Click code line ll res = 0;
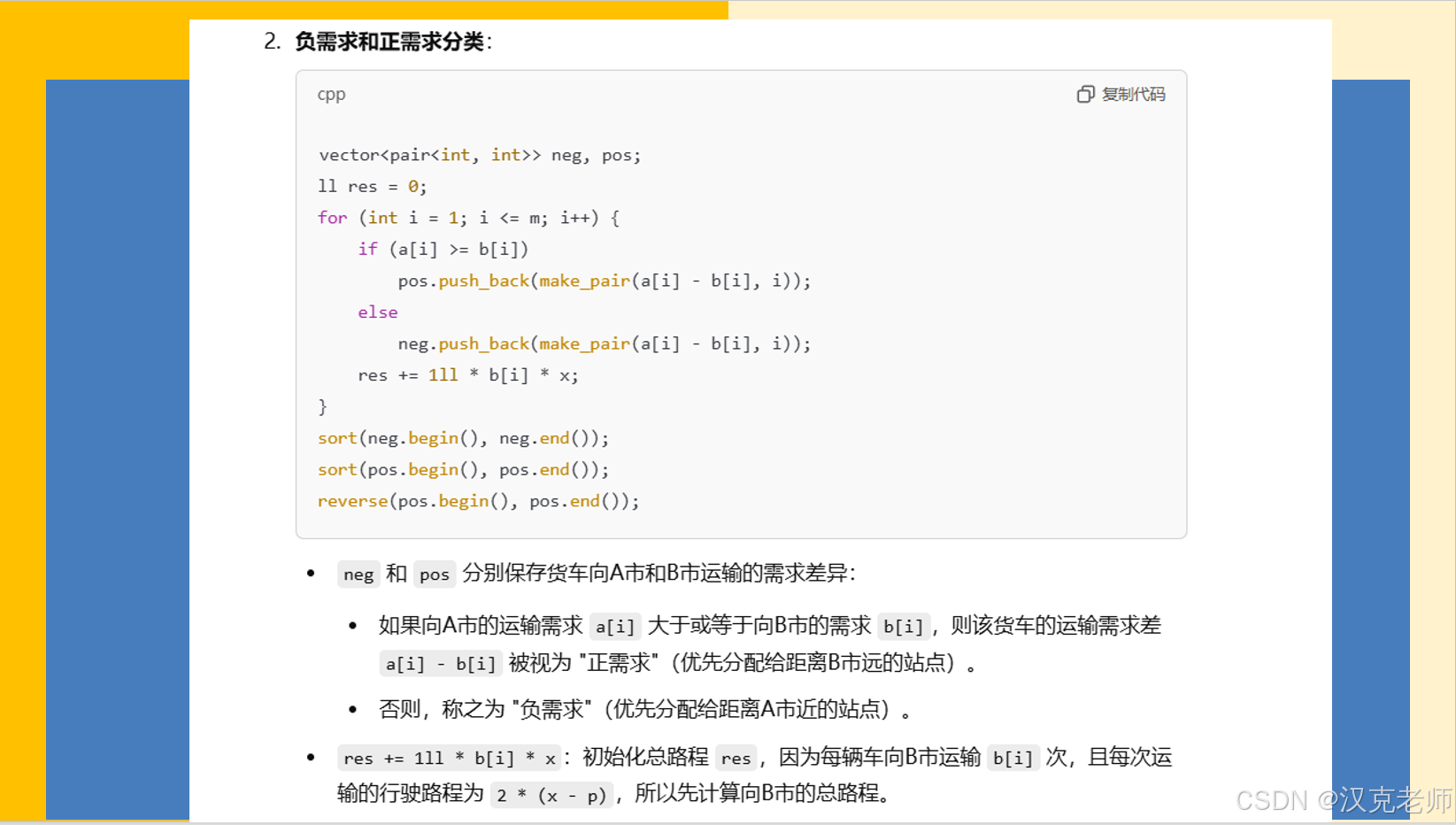Screen dimensions: 1456x825 (373, 187)
